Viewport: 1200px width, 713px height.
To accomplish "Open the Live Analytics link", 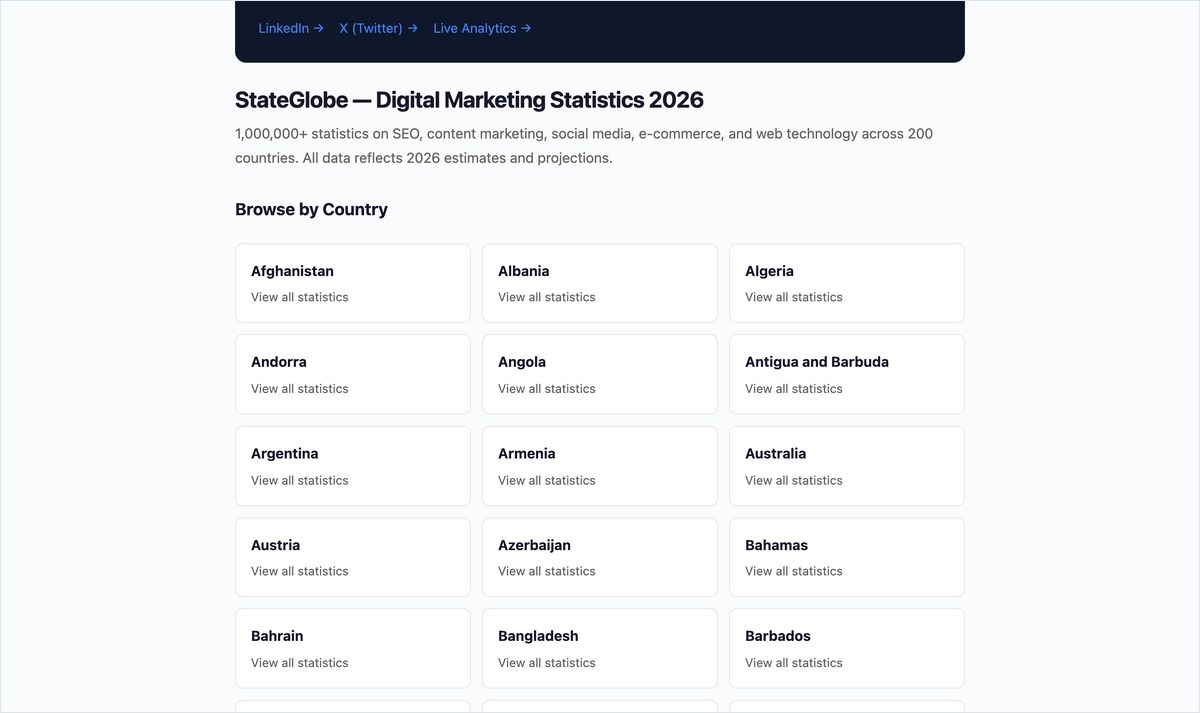I will 482,28.
